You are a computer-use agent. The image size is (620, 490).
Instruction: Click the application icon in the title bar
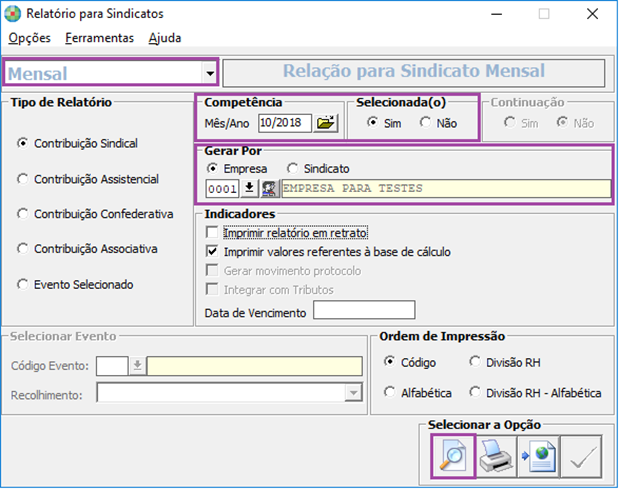pyautogui.click(x=12, y=14)
